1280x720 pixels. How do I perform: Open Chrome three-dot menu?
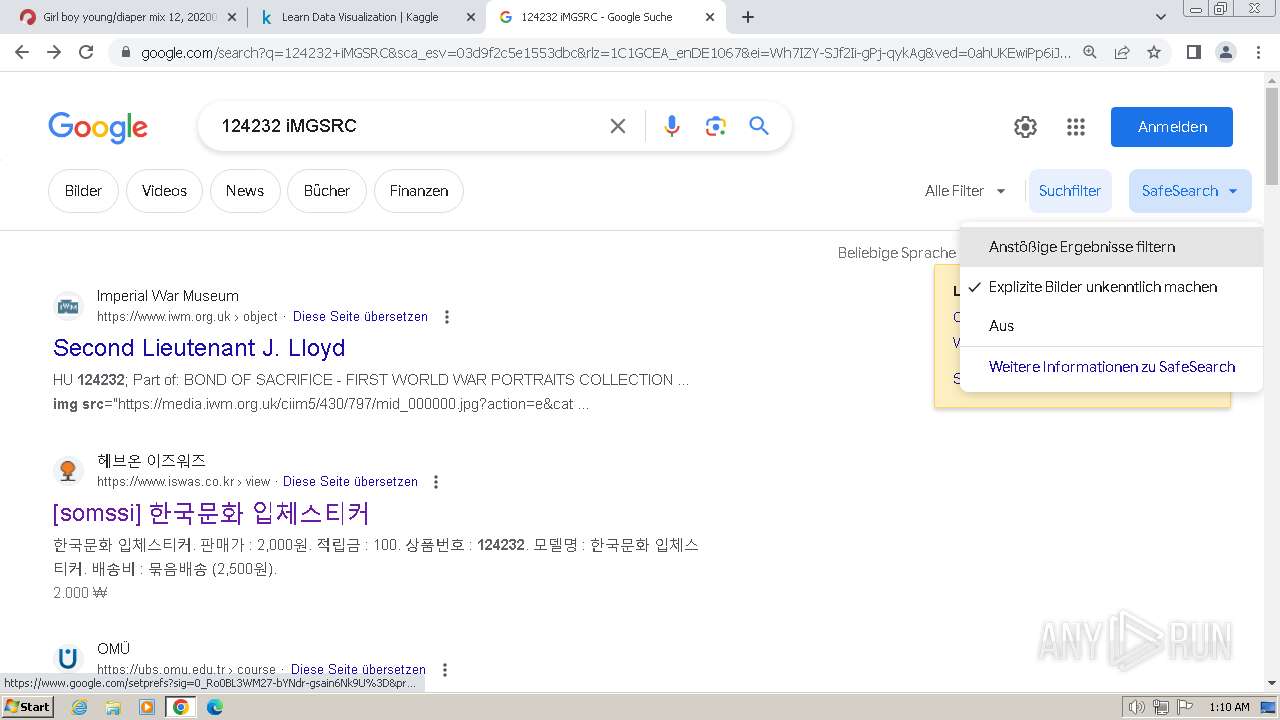tap(1258, 52)
